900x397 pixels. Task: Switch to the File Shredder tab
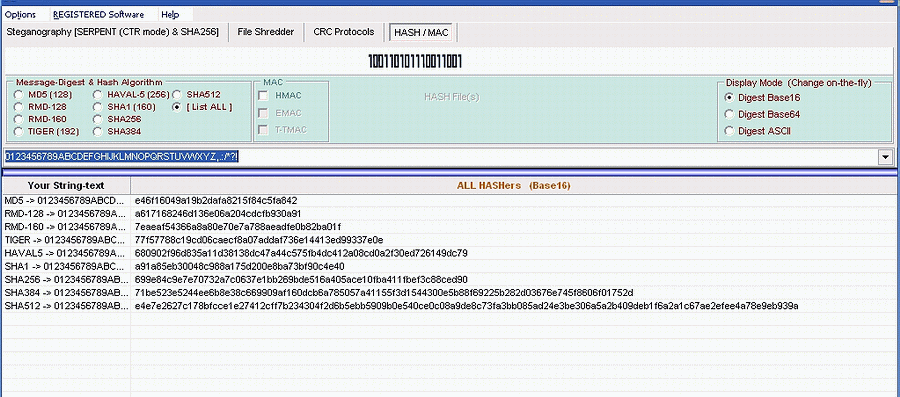[x=266, y=32]
